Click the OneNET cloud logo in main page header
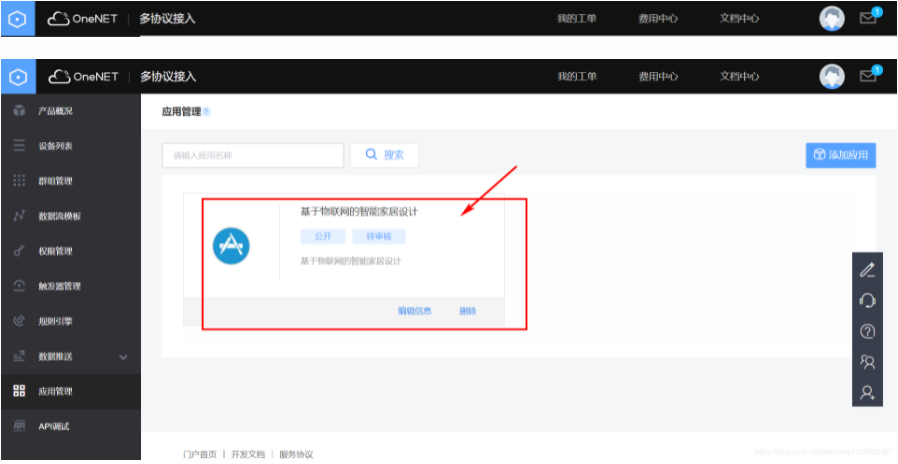This screenshot has width=898, height=464. coord(83,76)
